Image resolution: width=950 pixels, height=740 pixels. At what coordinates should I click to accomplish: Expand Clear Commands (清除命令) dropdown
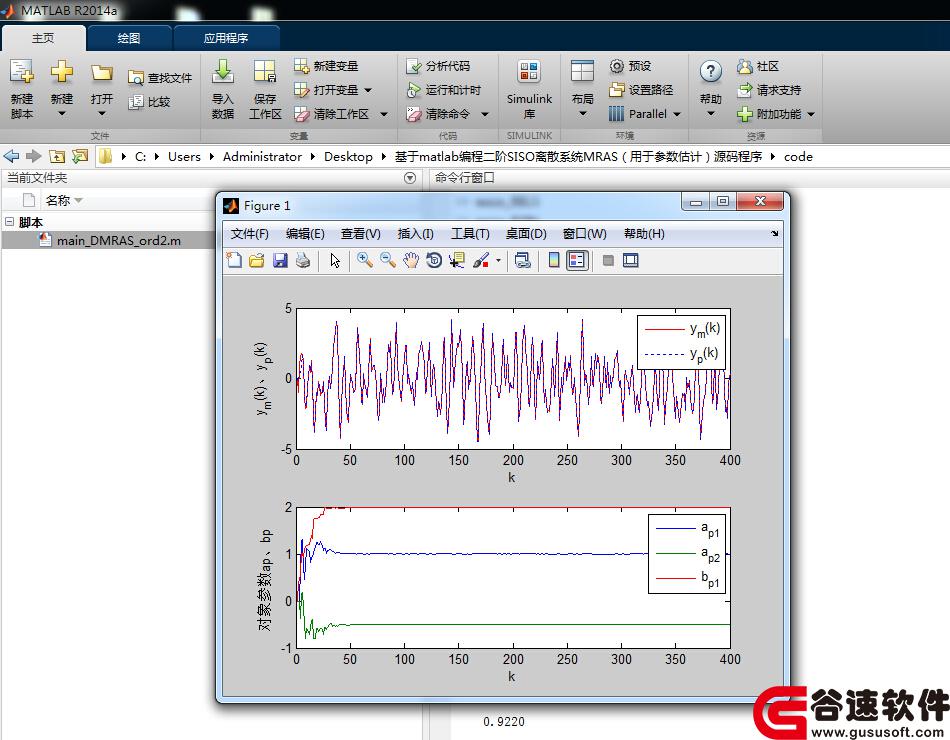coord(485,114)
